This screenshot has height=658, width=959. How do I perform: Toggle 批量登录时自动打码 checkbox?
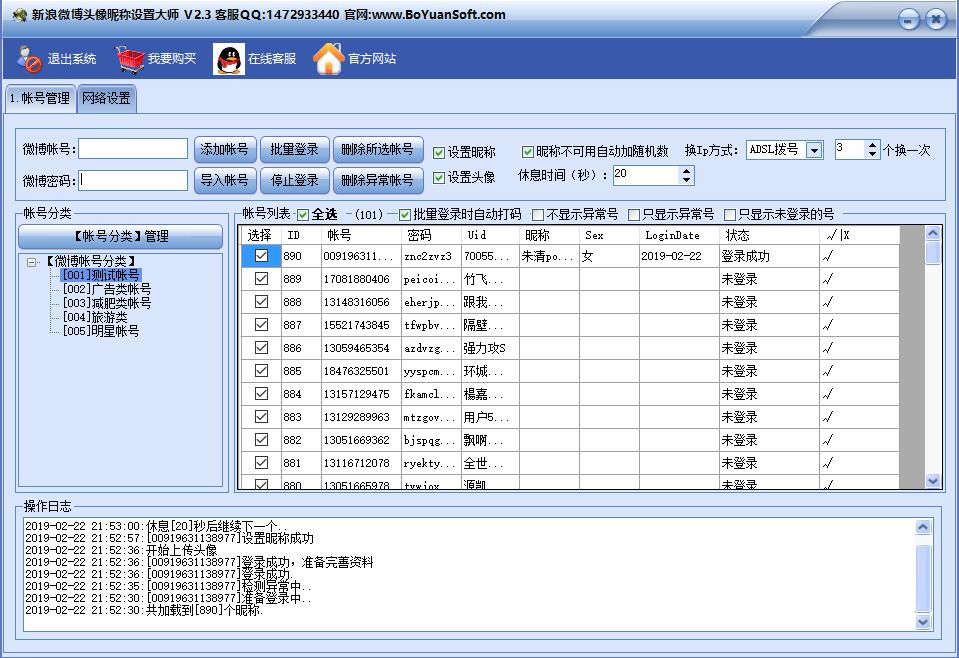[x=404, y=215]
